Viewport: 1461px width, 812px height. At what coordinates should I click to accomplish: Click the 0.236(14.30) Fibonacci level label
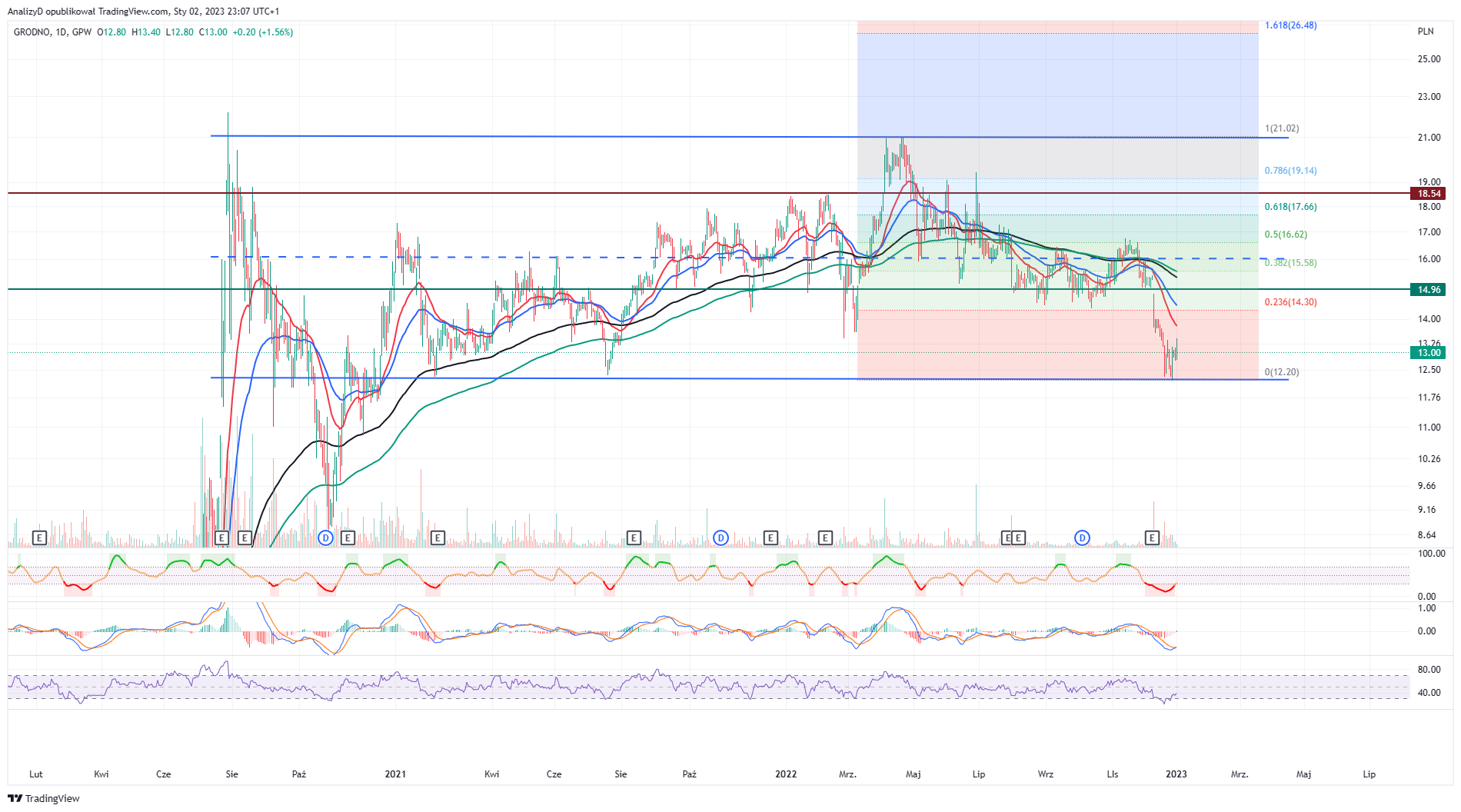(1290, 302)
